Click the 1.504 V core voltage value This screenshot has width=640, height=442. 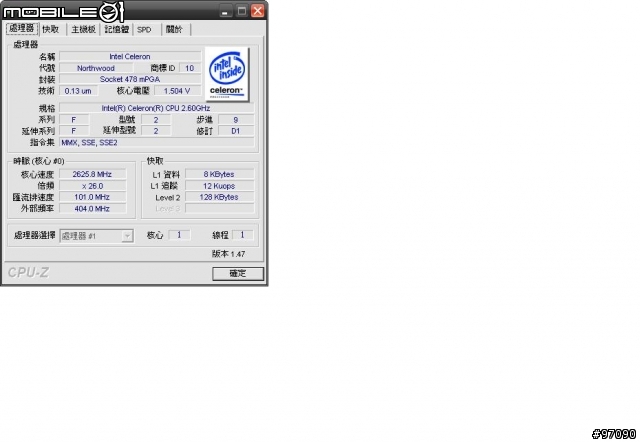coord(177,91)
